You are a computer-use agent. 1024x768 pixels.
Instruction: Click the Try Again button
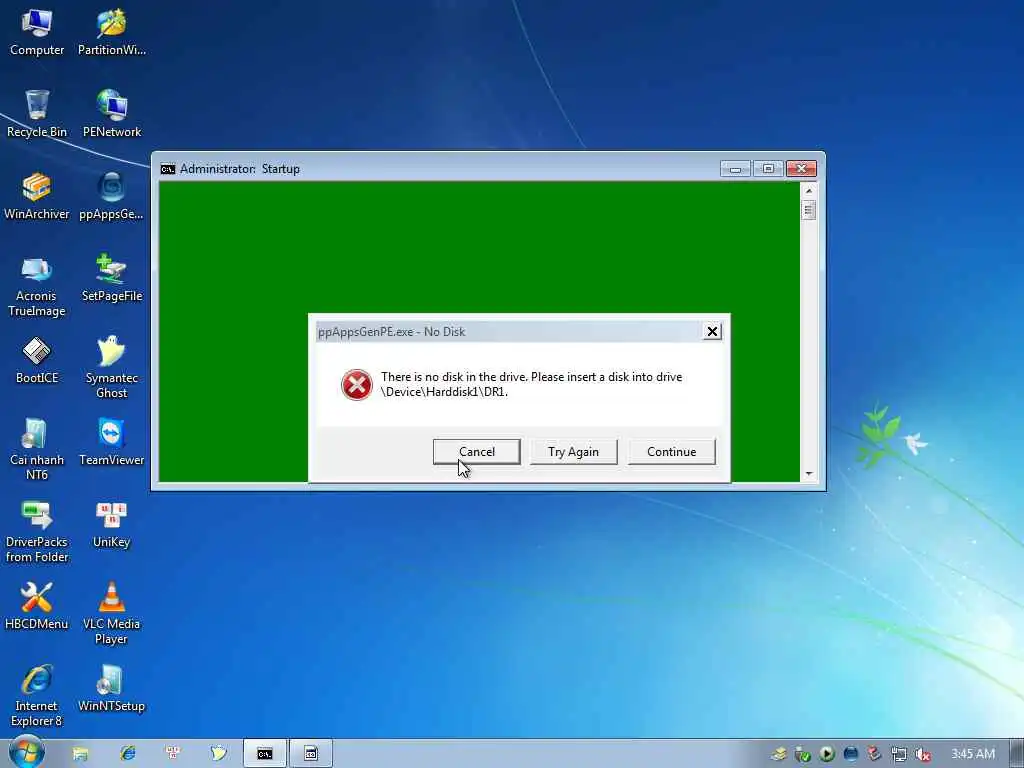(x=573, y=451)
